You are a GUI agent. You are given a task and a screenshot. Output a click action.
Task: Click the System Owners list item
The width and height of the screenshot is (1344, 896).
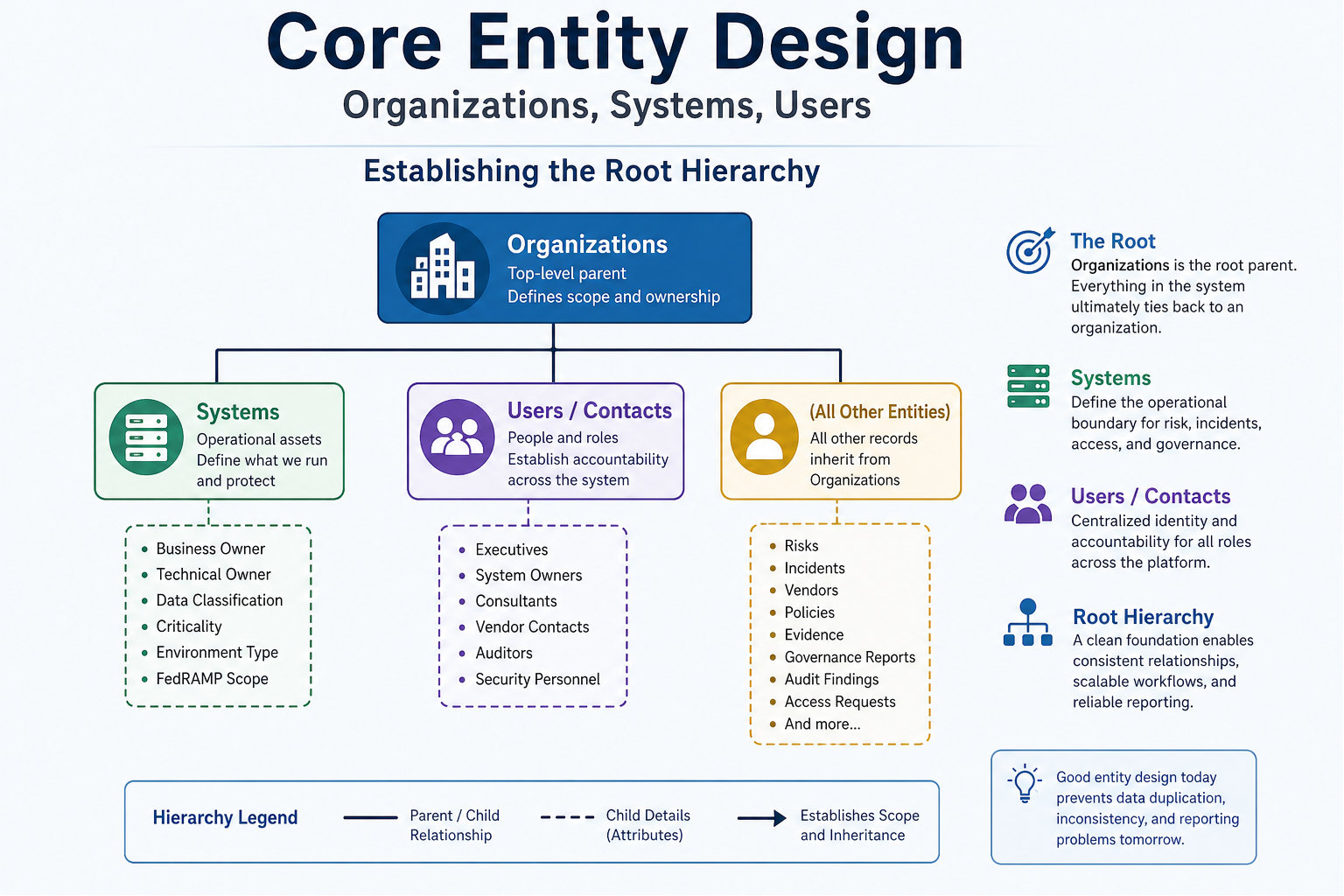(528, 575)
